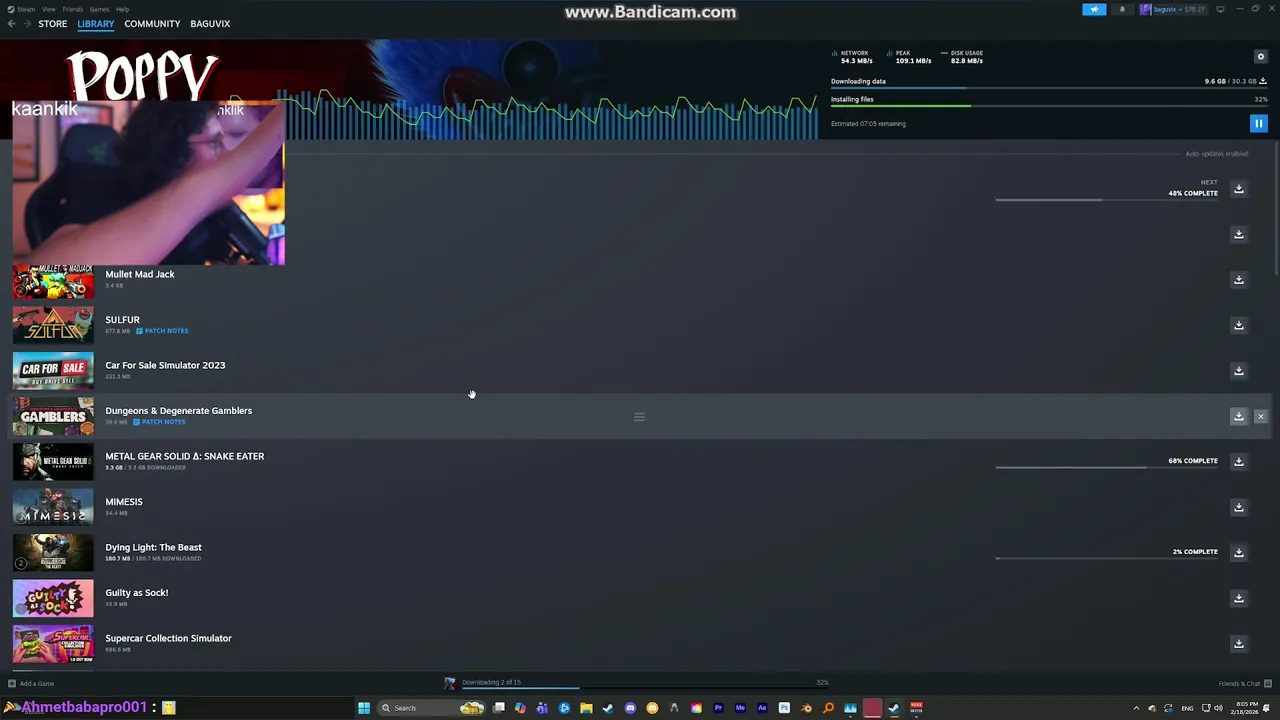Download Guilty as Sock! with arrow icon
This screenshot has height=720, width=1280.
(1238, 598)
